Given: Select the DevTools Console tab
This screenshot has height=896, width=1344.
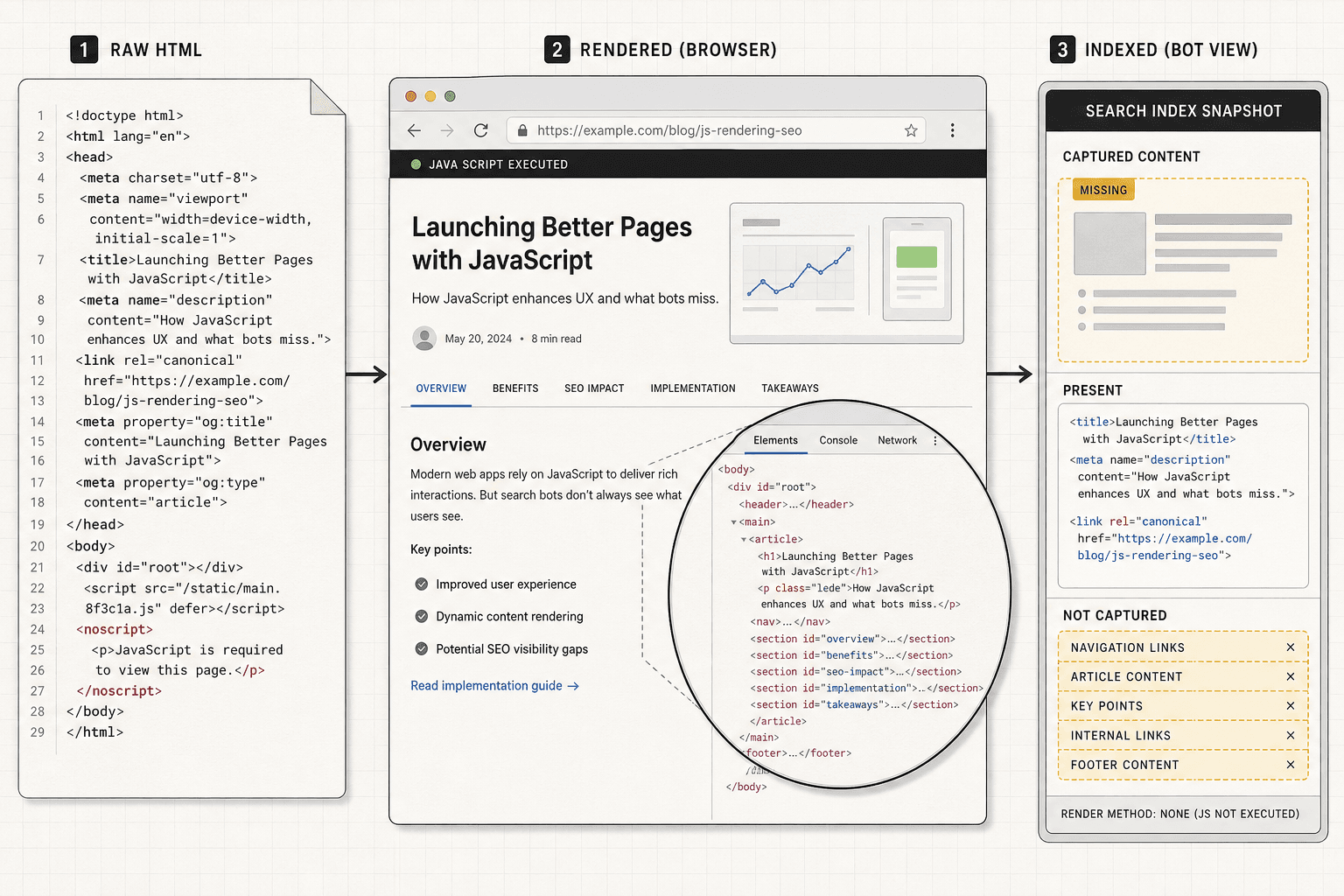Looking at the screenshot, I should [838, 440].
